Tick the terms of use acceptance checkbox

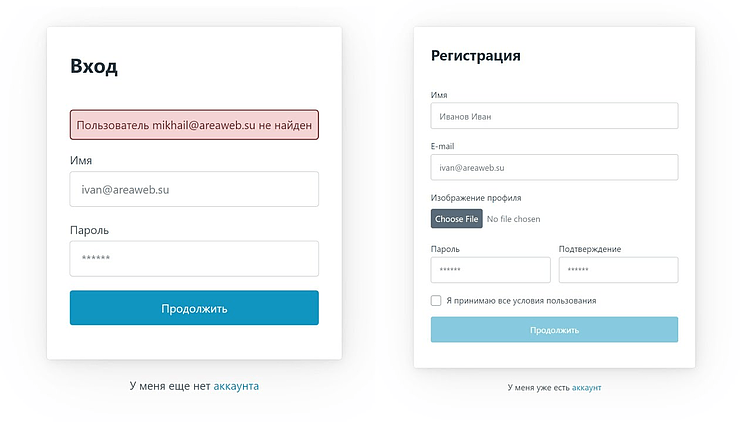point(436,300)
